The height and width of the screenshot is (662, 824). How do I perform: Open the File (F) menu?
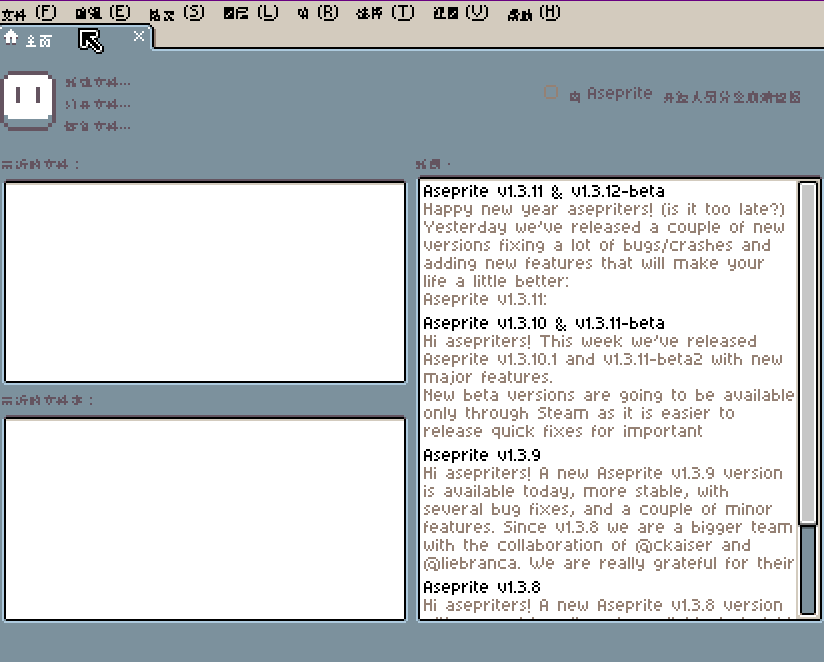coord(29,12)
